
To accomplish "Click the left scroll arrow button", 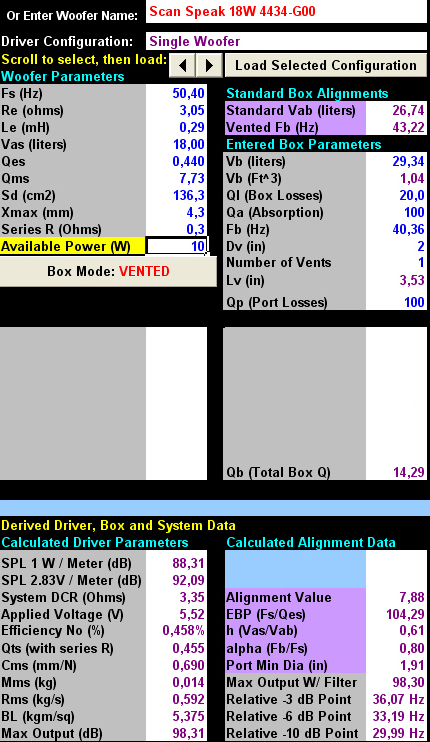I will (183, 65).
